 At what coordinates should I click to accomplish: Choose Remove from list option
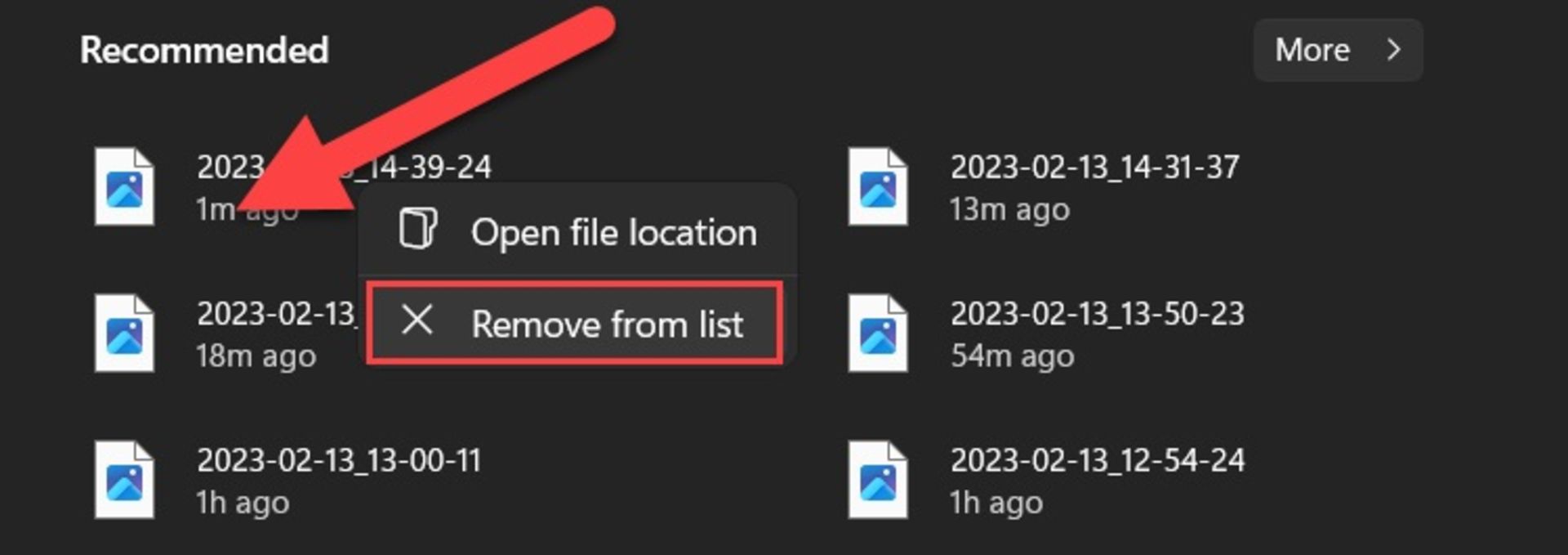pos(575,323)
